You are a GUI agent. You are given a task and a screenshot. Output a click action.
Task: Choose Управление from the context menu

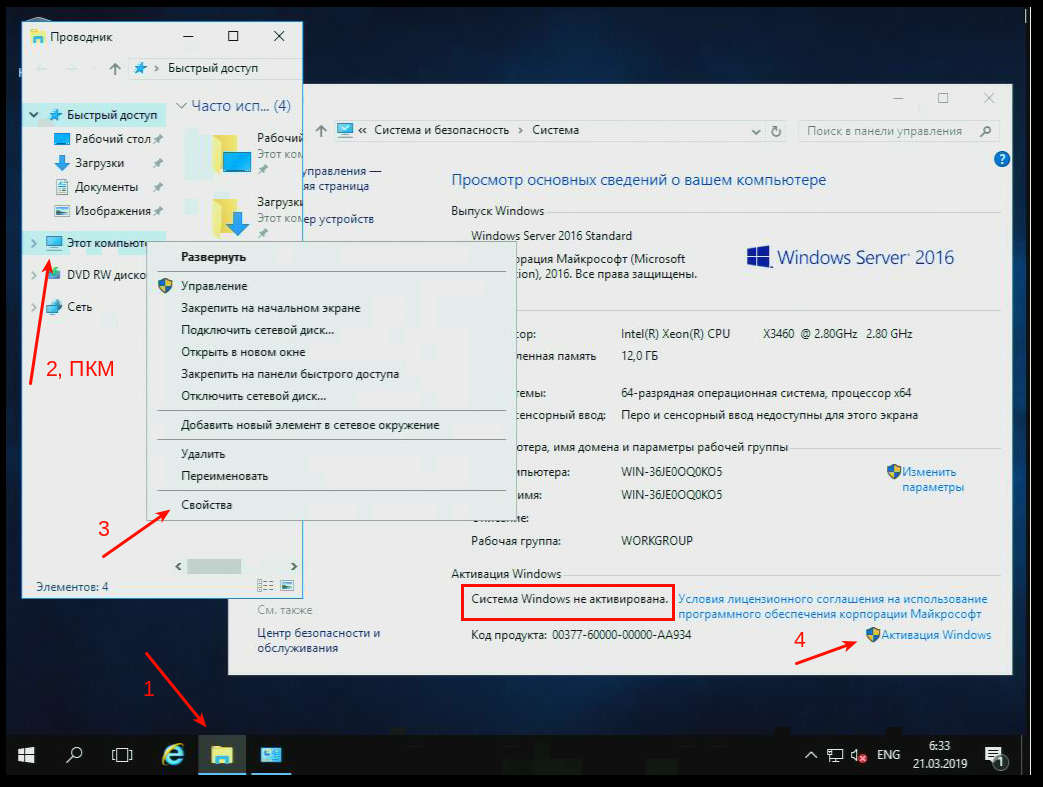(213, 286)
